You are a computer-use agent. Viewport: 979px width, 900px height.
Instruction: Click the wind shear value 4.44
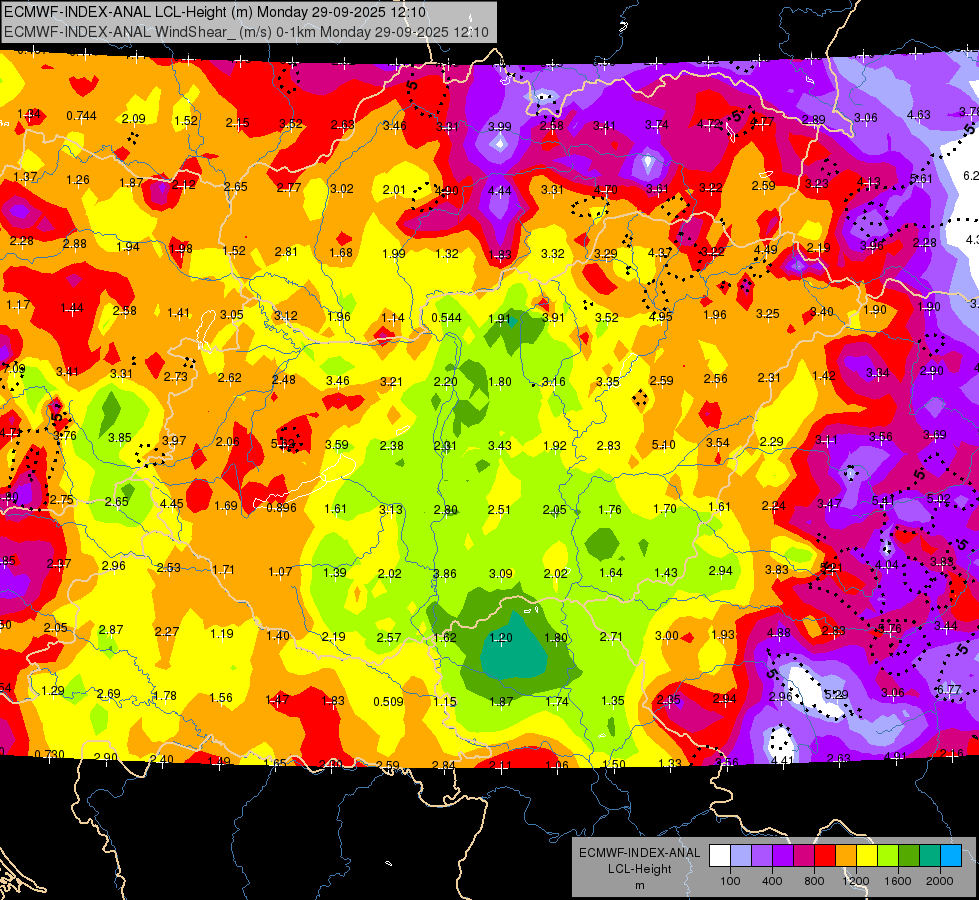pyautogui.click(x=499, y=191)
